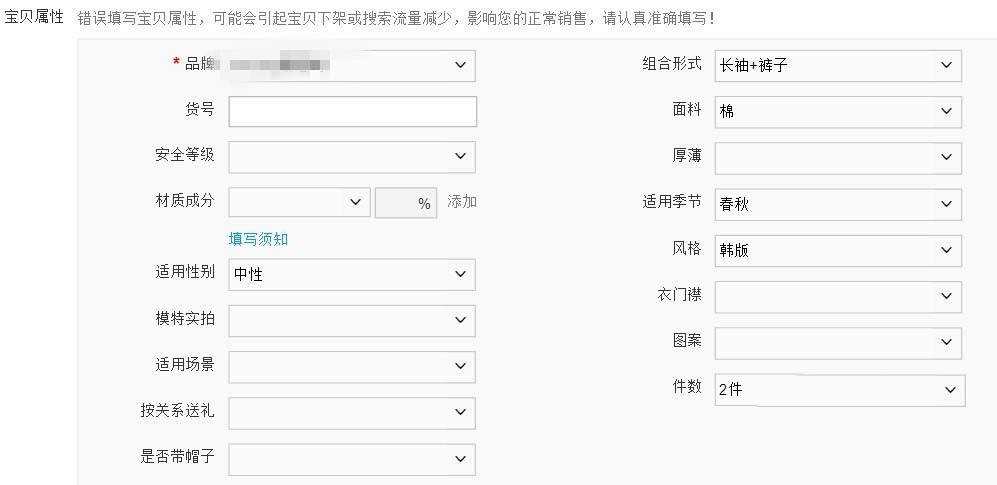997x485 pixels.
Task: Click the 添加 add link
Action: [x=462, y=202]
